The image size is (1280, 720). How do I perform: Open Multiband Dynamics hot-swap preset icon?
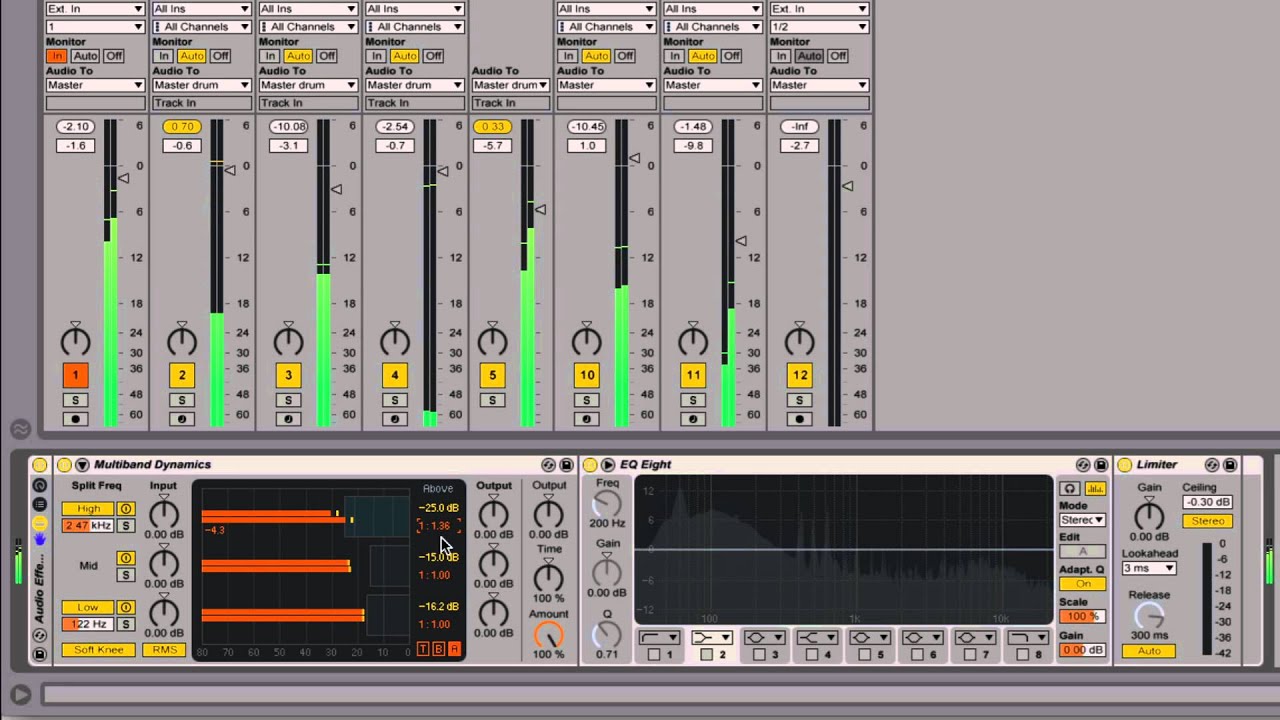click(548, 465)
